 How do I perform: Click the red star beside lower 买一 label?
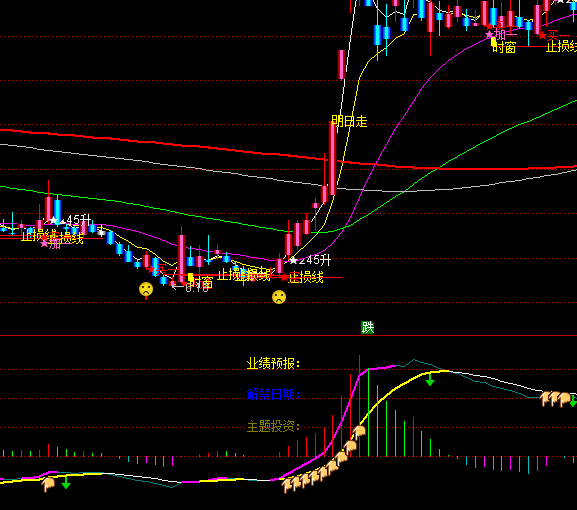151,269
